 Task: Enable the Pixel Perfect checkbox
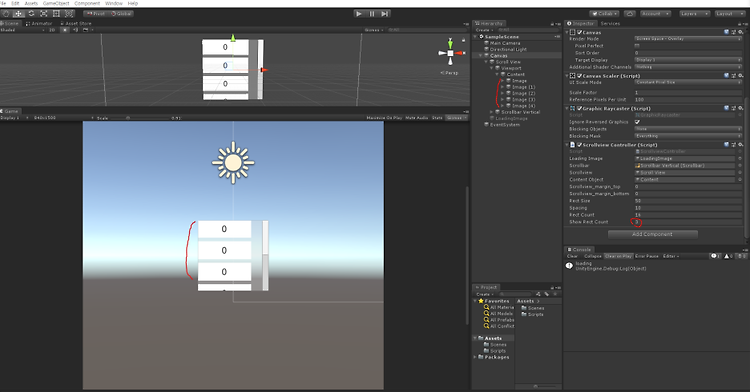637,46
